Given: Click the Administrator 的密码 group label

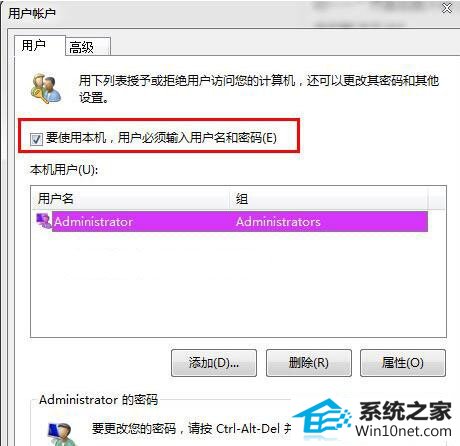Looking at the screenshot, I should (x=98, y=399).
